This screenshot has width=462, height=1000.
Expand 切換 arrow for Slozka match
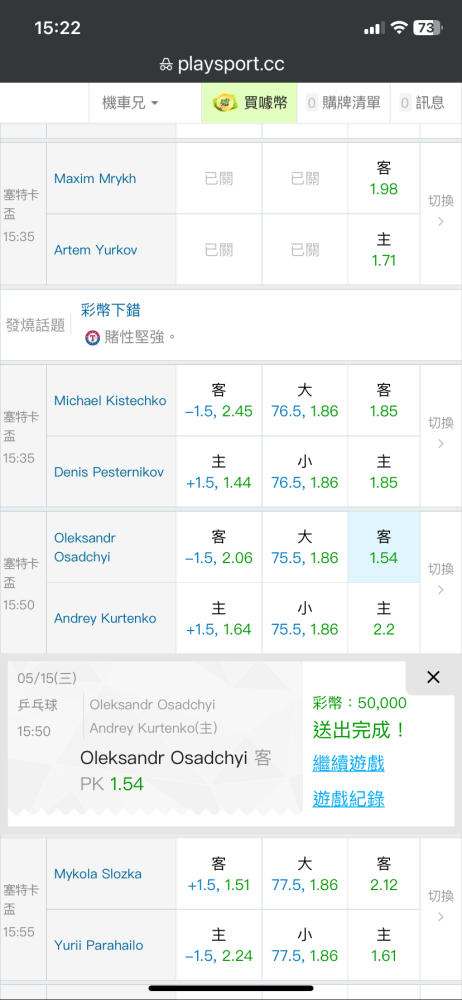point(441,909)
